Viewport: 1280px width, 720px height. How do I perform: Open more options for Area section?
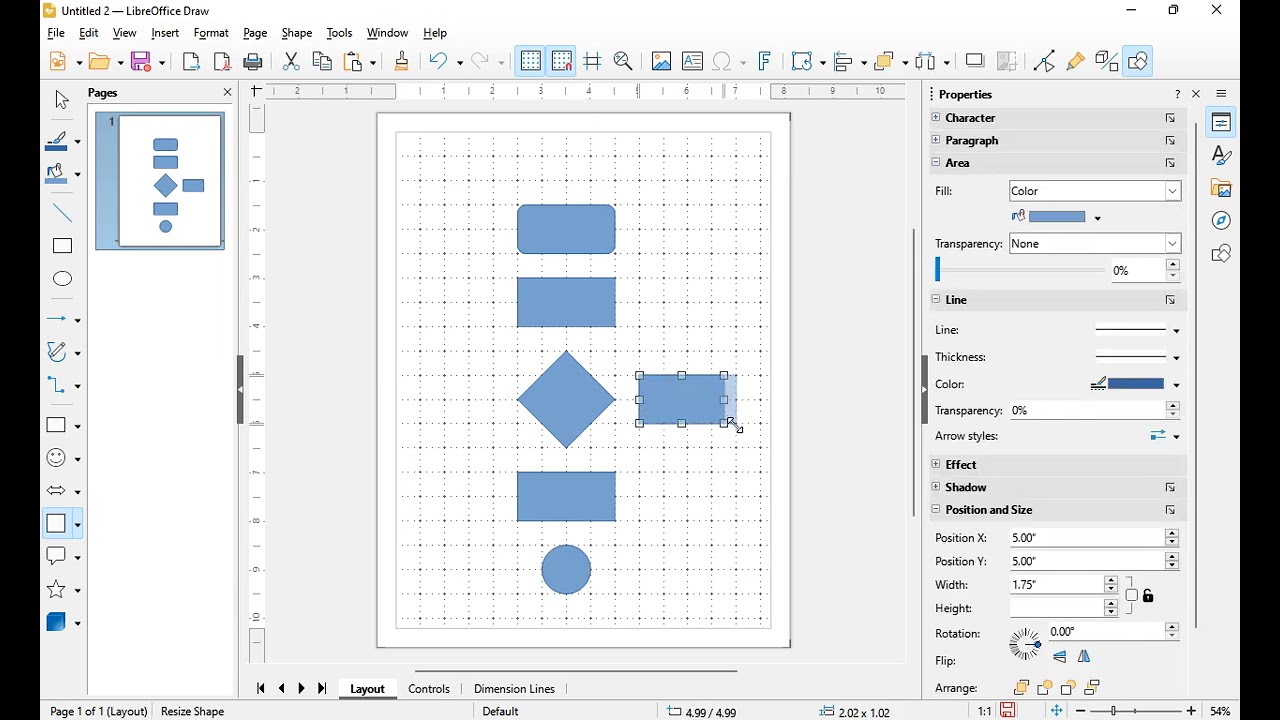click(1170, 163)
